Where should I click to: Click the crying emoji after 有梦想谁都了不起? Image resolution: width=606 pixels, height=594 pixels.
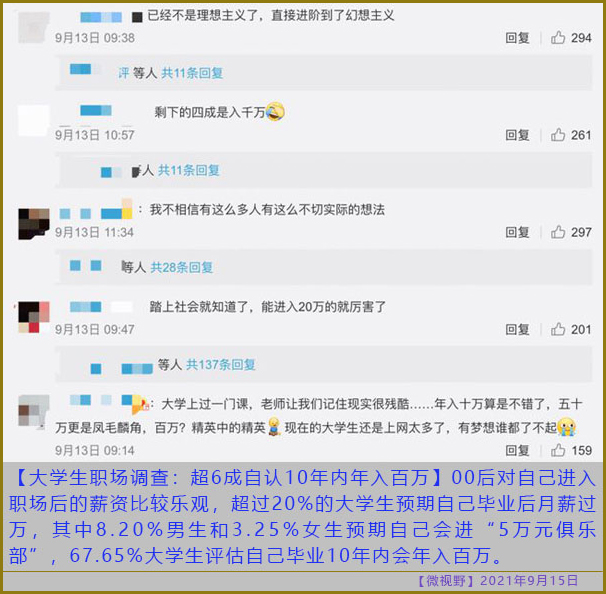tap(567, 427)
